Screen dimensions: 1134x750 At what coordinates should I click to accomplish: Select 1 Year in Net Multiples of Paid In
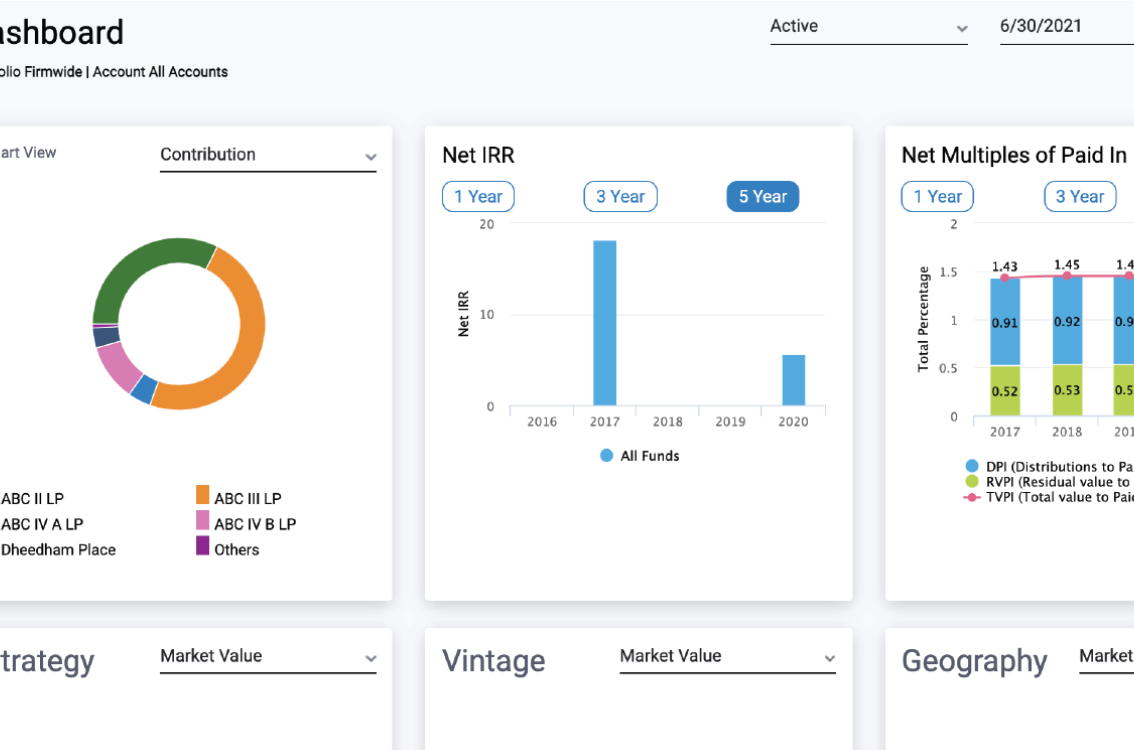pos(937,196)
